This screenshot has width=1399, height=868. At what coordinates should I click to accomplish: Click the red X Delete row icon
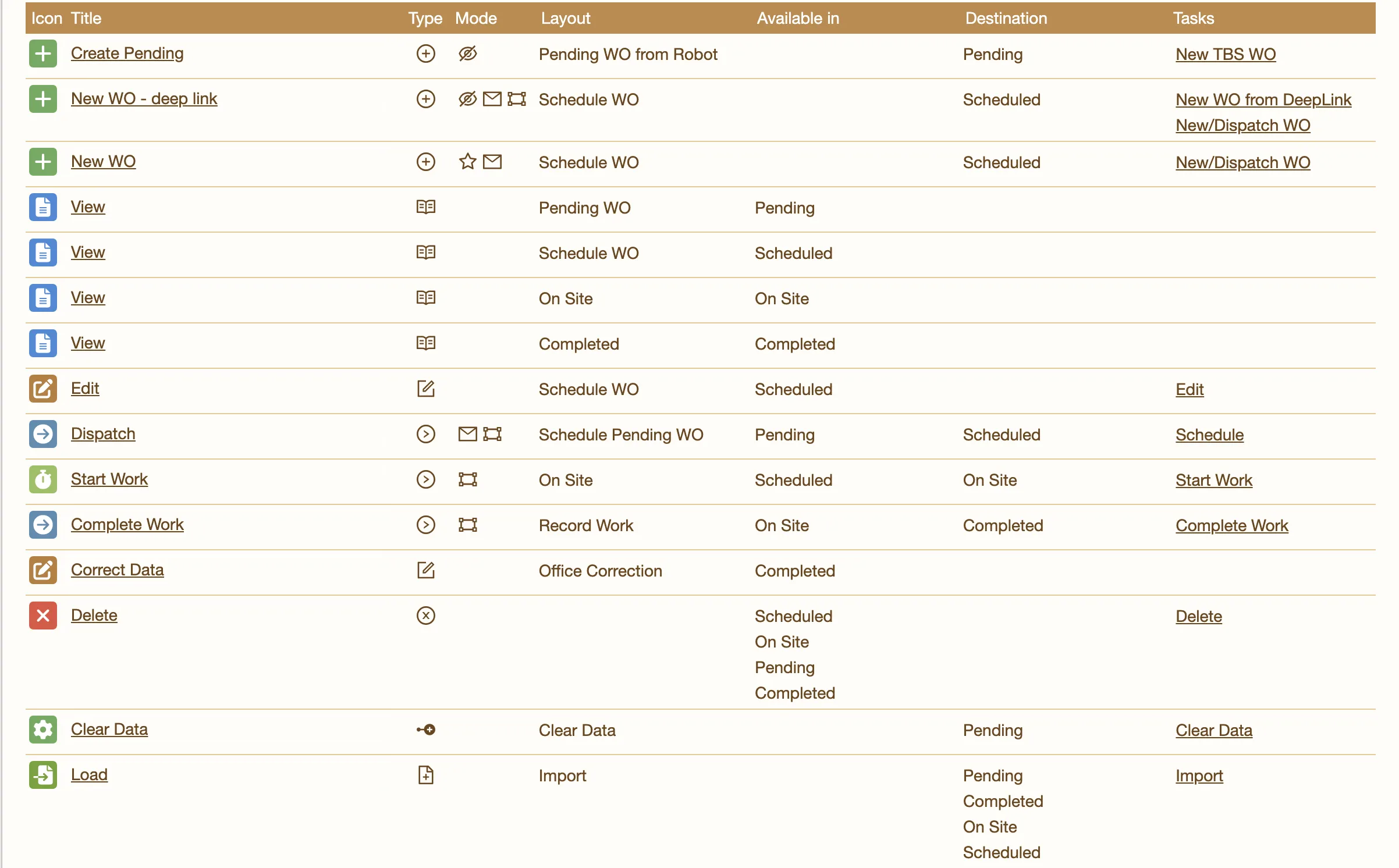[x=42, y=616]
